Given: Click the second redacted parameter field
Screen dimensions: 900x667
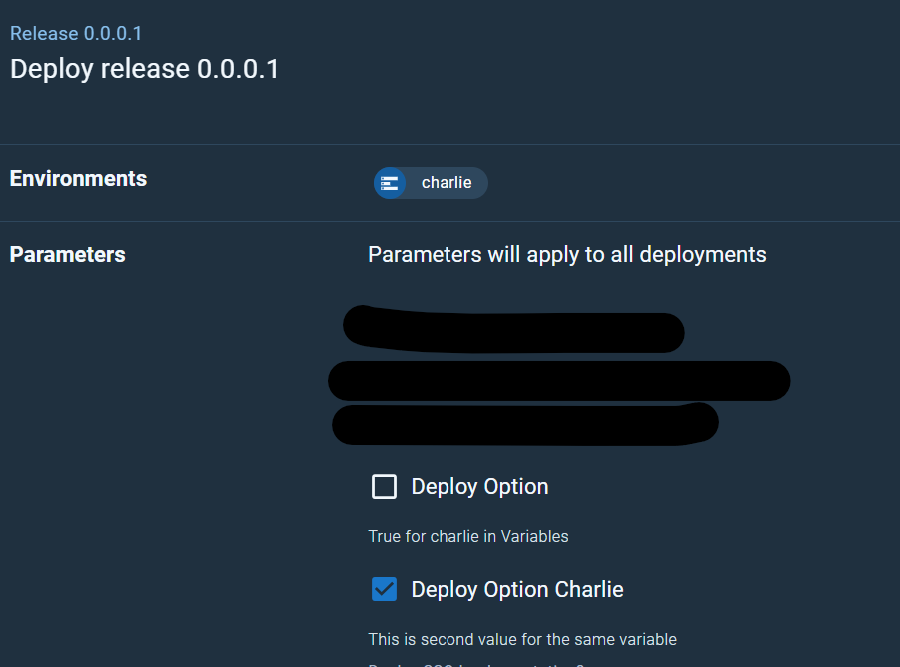Looking at the screenshot, I should [x=559, y=380].
